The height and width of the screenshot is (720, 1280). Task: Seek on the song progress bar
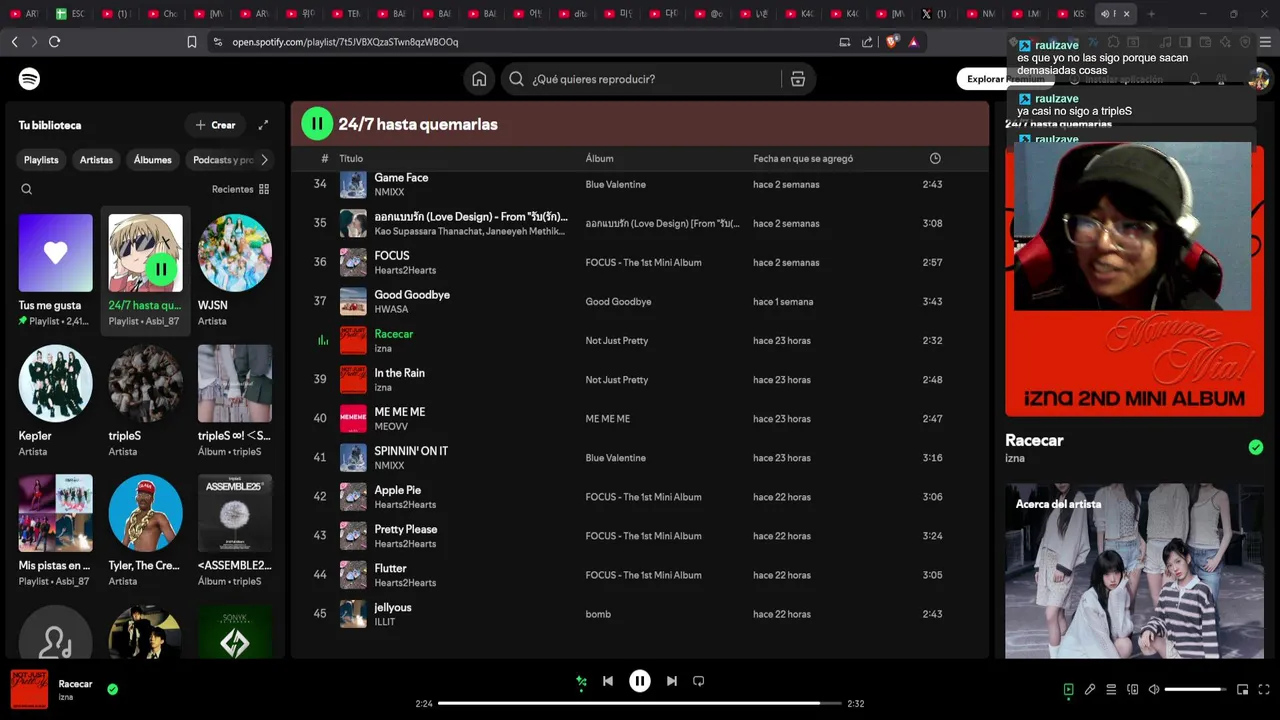pyautogui.click(x=640, y=703)
